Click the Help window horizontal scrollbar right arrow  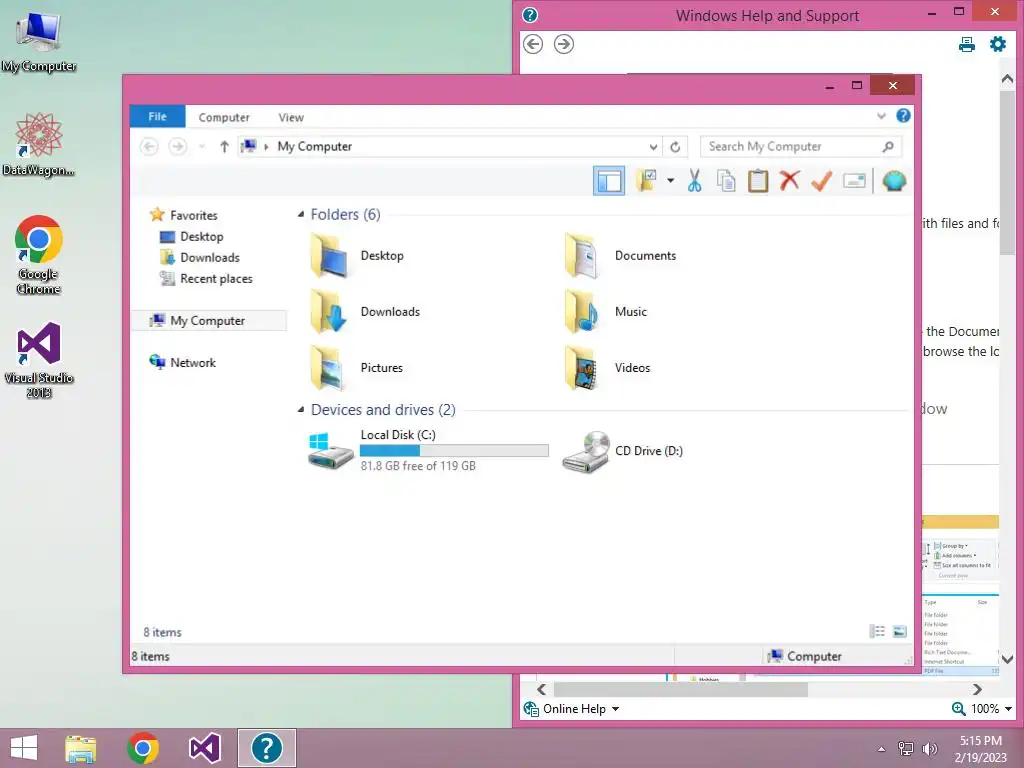point(977,690)
